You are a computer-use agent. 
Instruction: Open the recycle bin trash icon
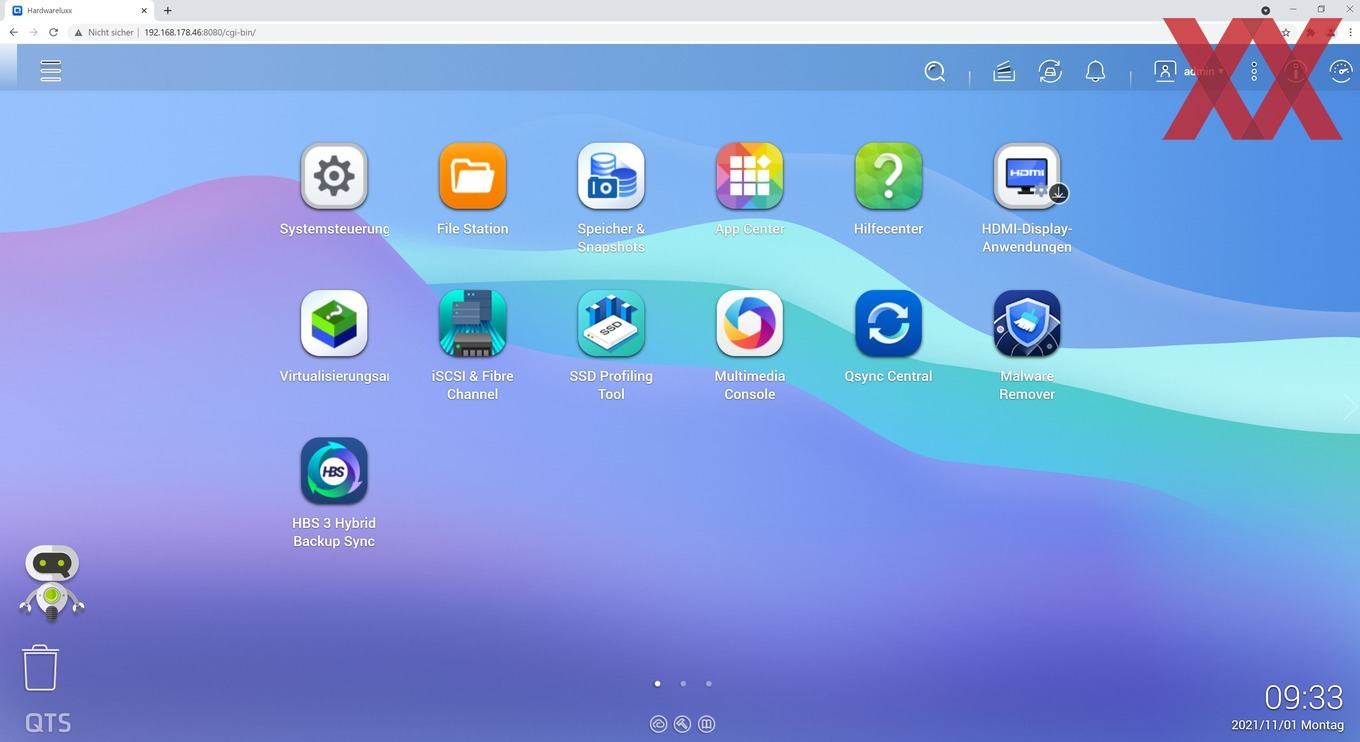point(41,667)
